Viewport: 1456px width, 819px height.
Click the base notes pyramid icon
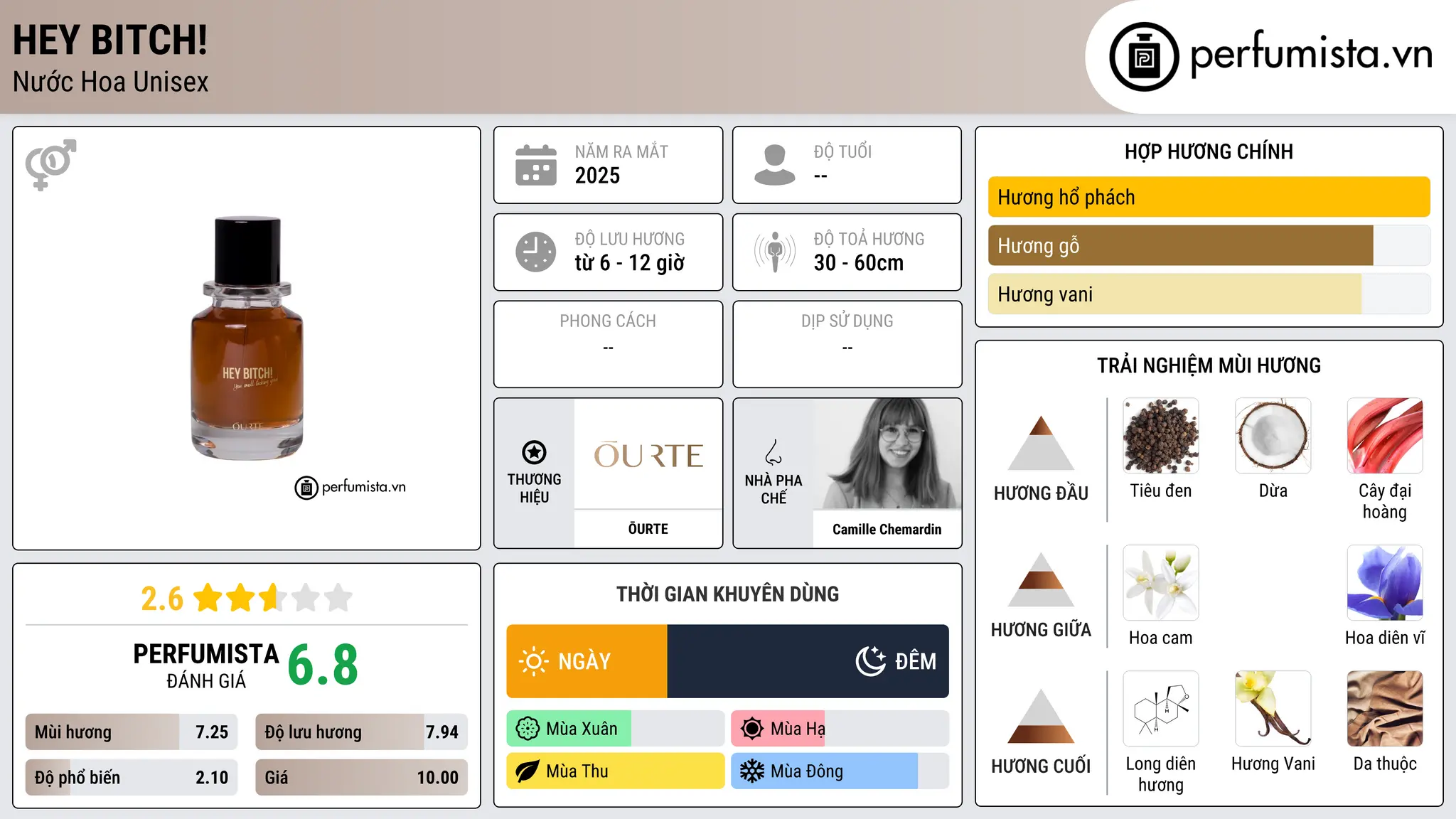pyautogui.click(x=1041, y=716)
